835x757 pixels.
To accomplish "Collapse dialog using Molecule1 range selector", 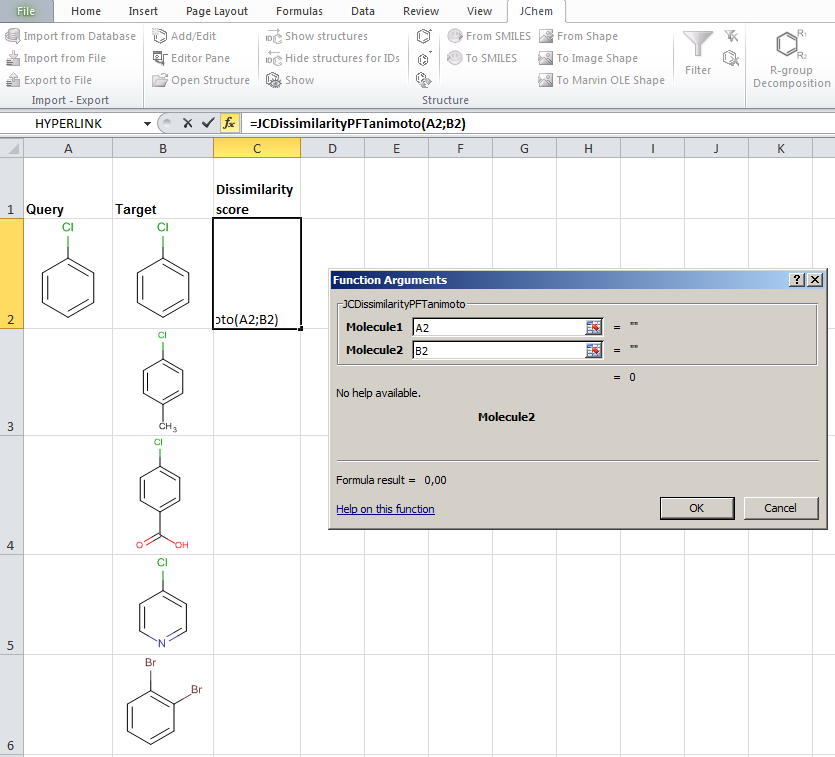I will [594, 327].
